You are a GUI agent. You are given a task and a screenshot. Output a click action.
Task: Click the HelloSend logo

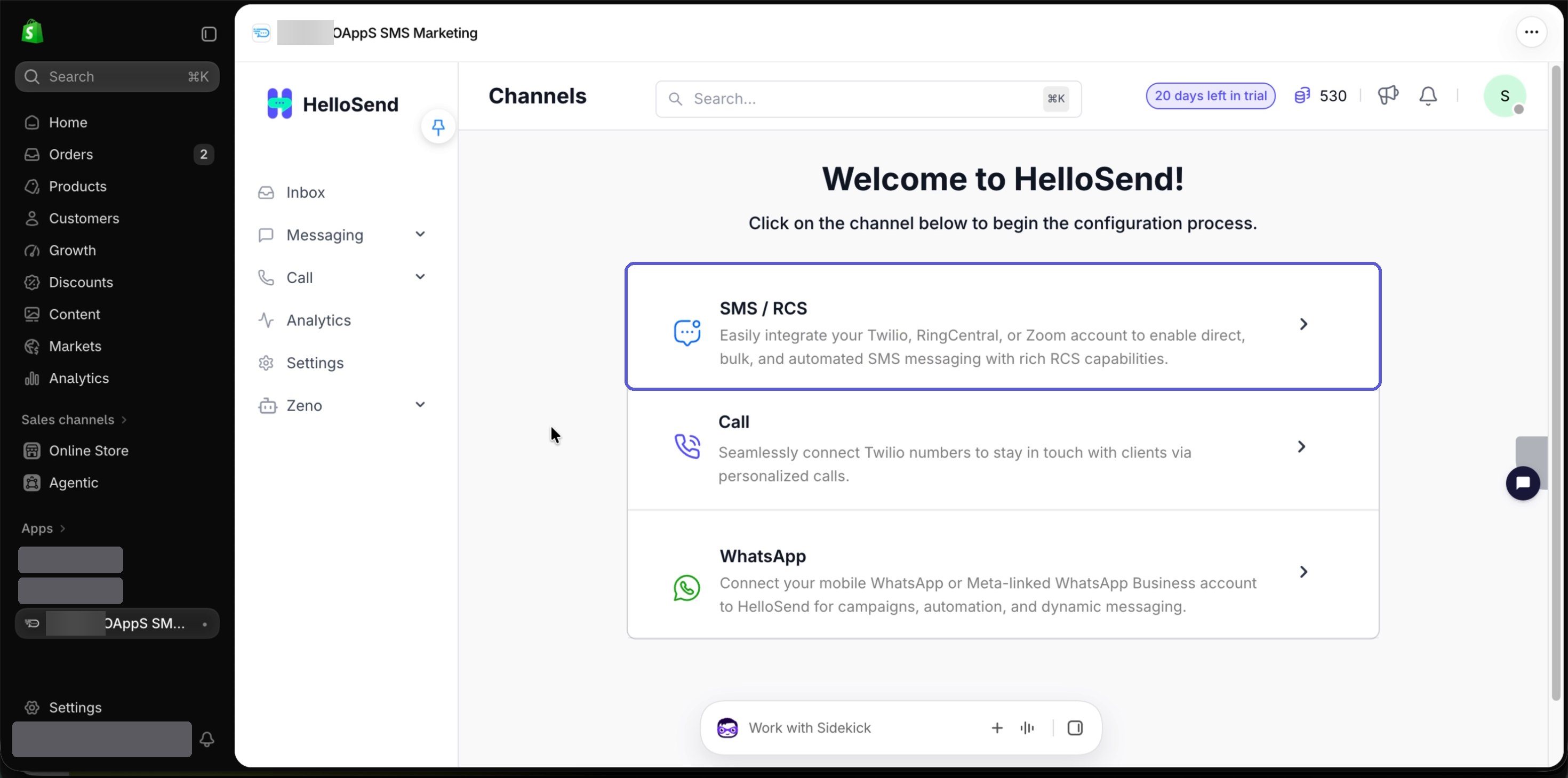332,103
